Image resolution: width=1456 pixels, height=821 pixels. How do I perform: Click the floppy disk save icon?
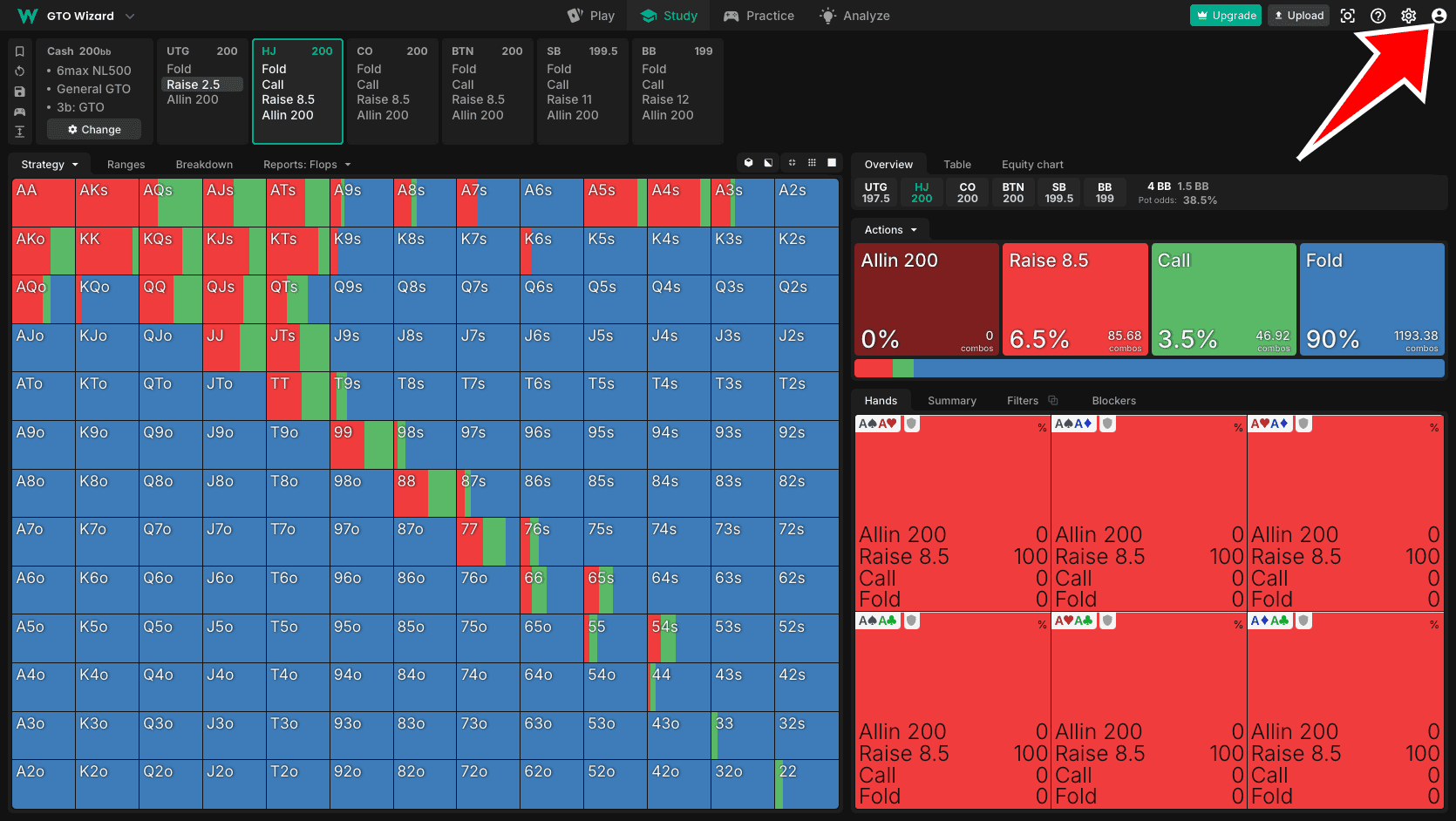click(19, 92)
